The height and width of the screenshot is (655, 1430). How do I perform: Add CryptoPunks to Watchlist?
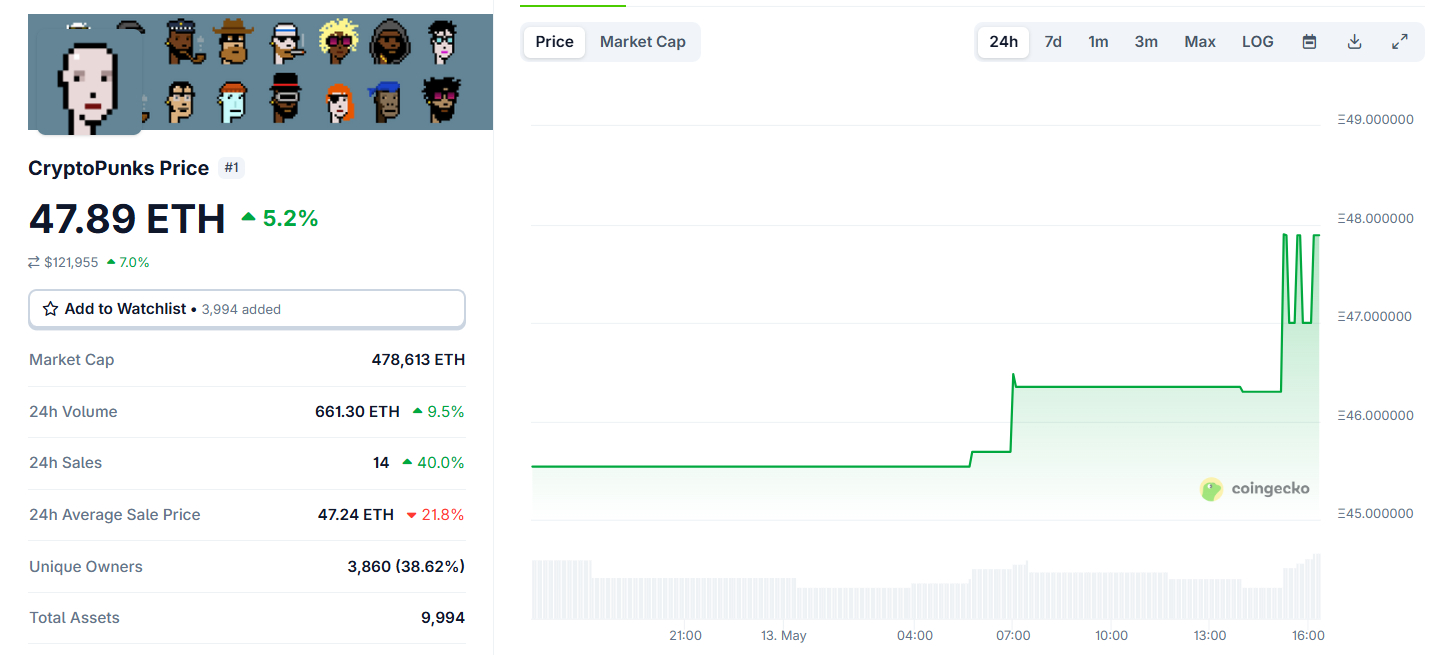point(246,310)
